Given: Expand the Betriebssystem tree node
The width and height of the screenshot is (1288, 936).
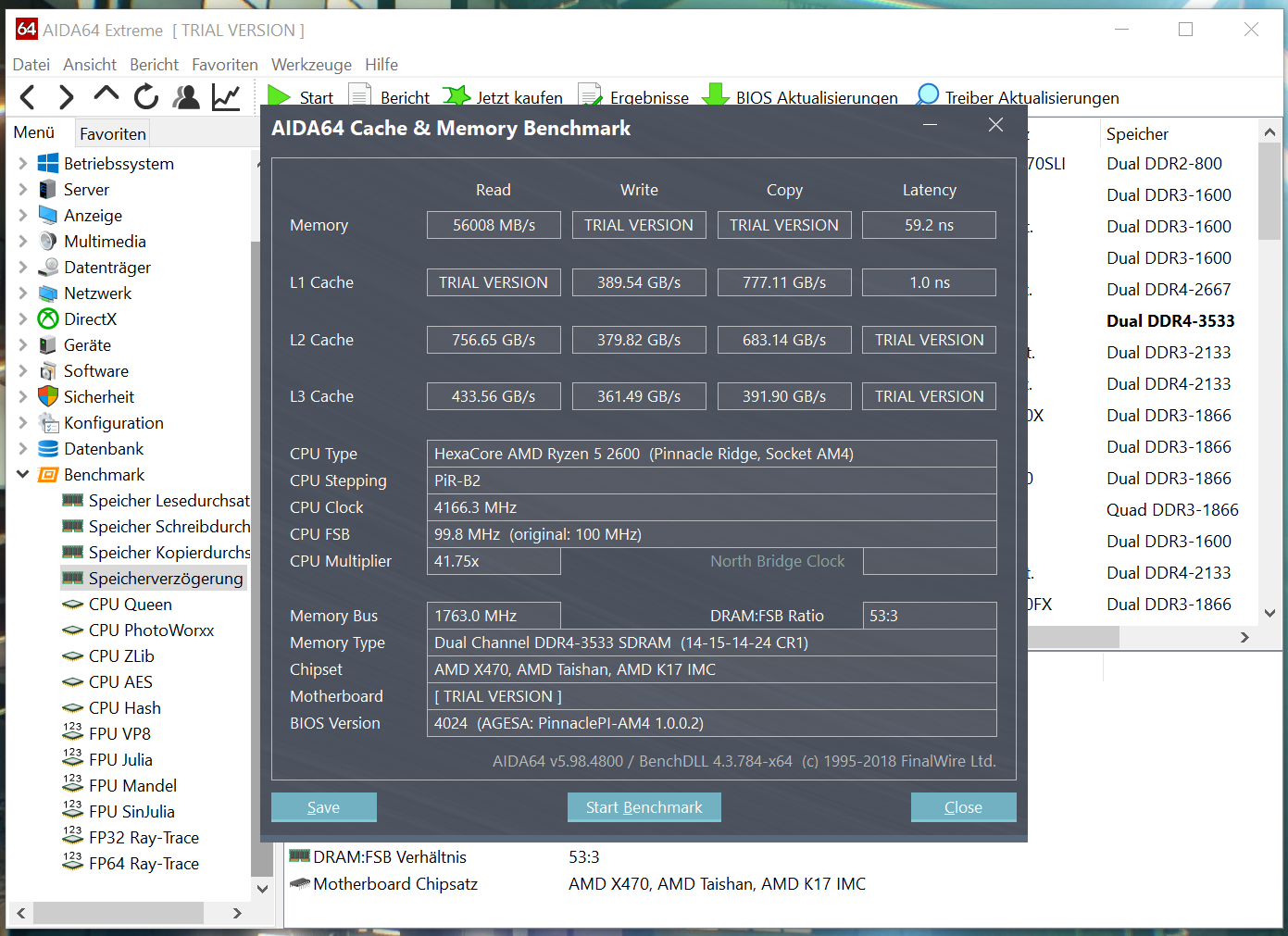Looking at the screenshot, I should pyautogui.click(x=23, y=164).
